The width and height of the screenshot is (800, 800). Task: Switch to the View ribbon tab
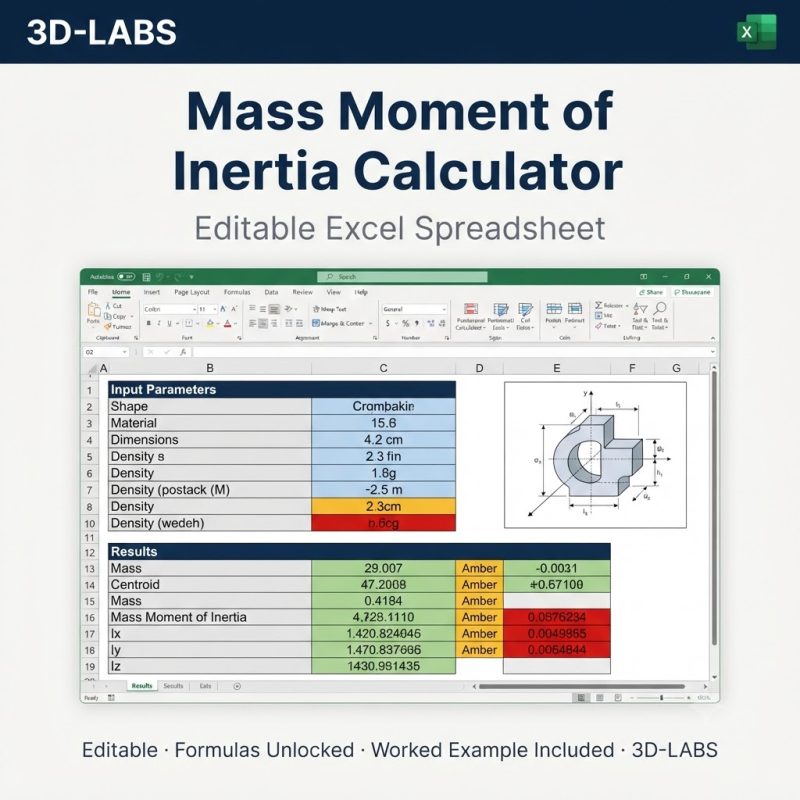click(334, 292)
